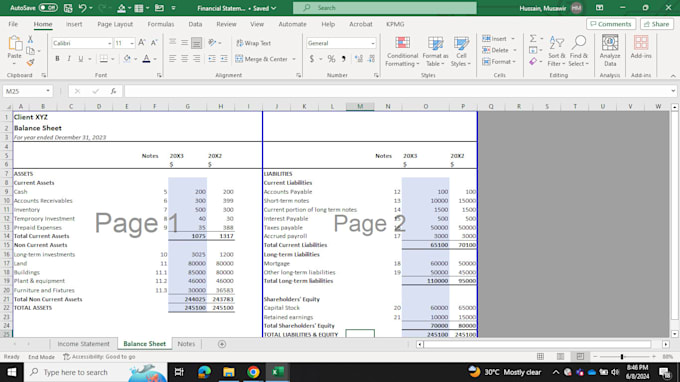
Task: Switch to Normal view
Action: pyautogui.click(x=540, y=356)
